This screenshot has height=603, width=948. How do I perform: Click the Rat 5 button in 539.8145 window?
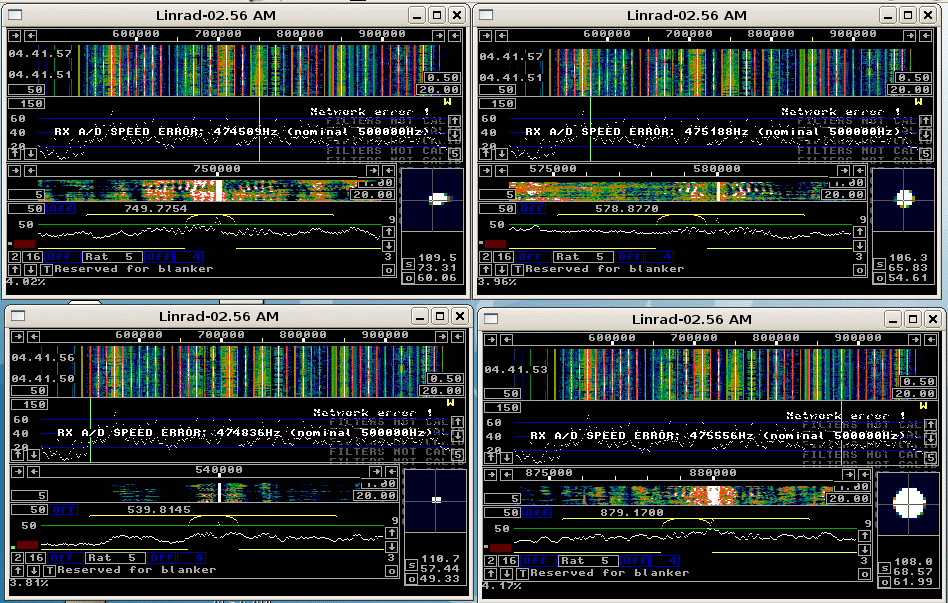[115, 558]
